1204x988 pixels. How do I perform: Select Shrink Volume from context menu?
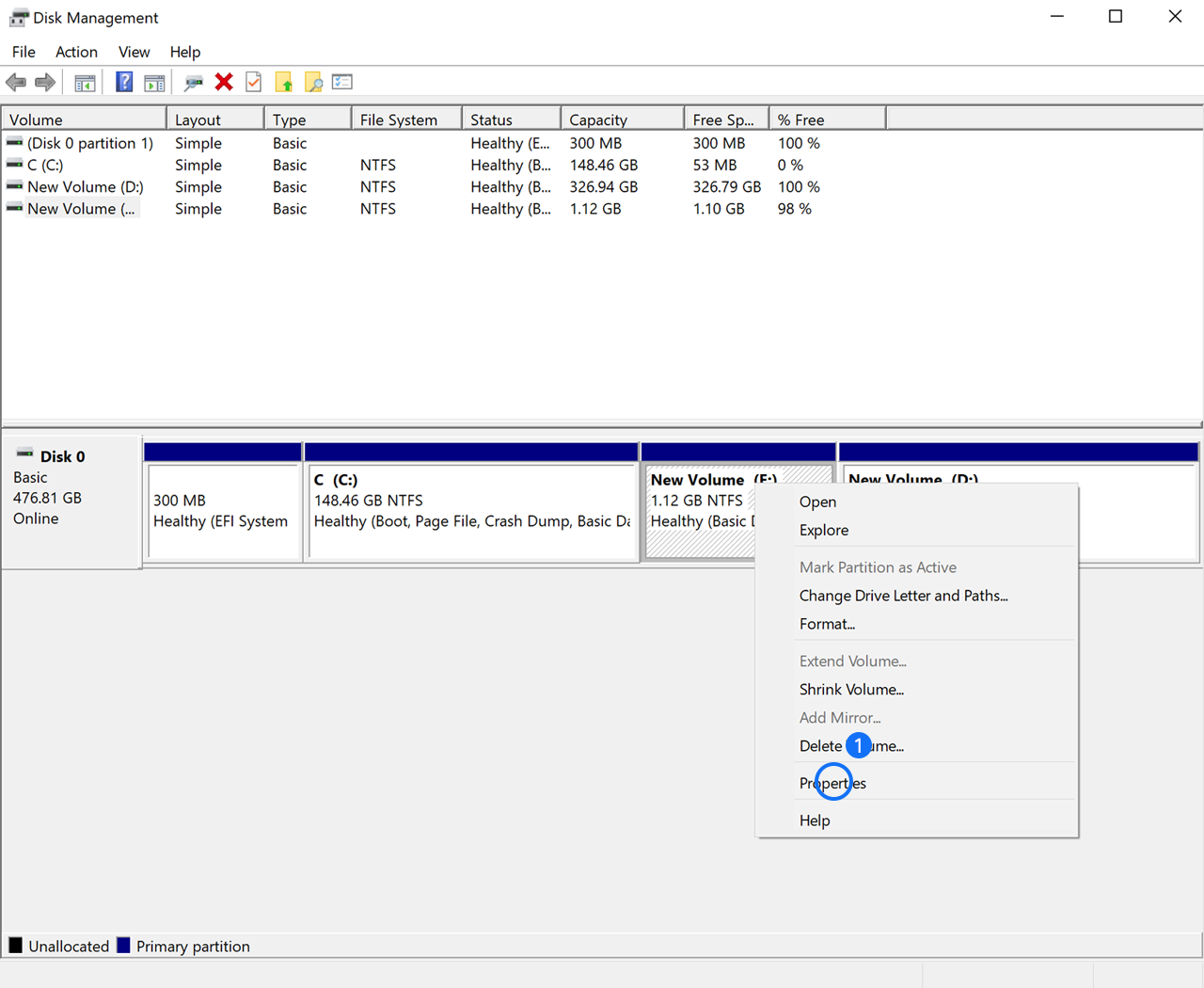(851, 690)
